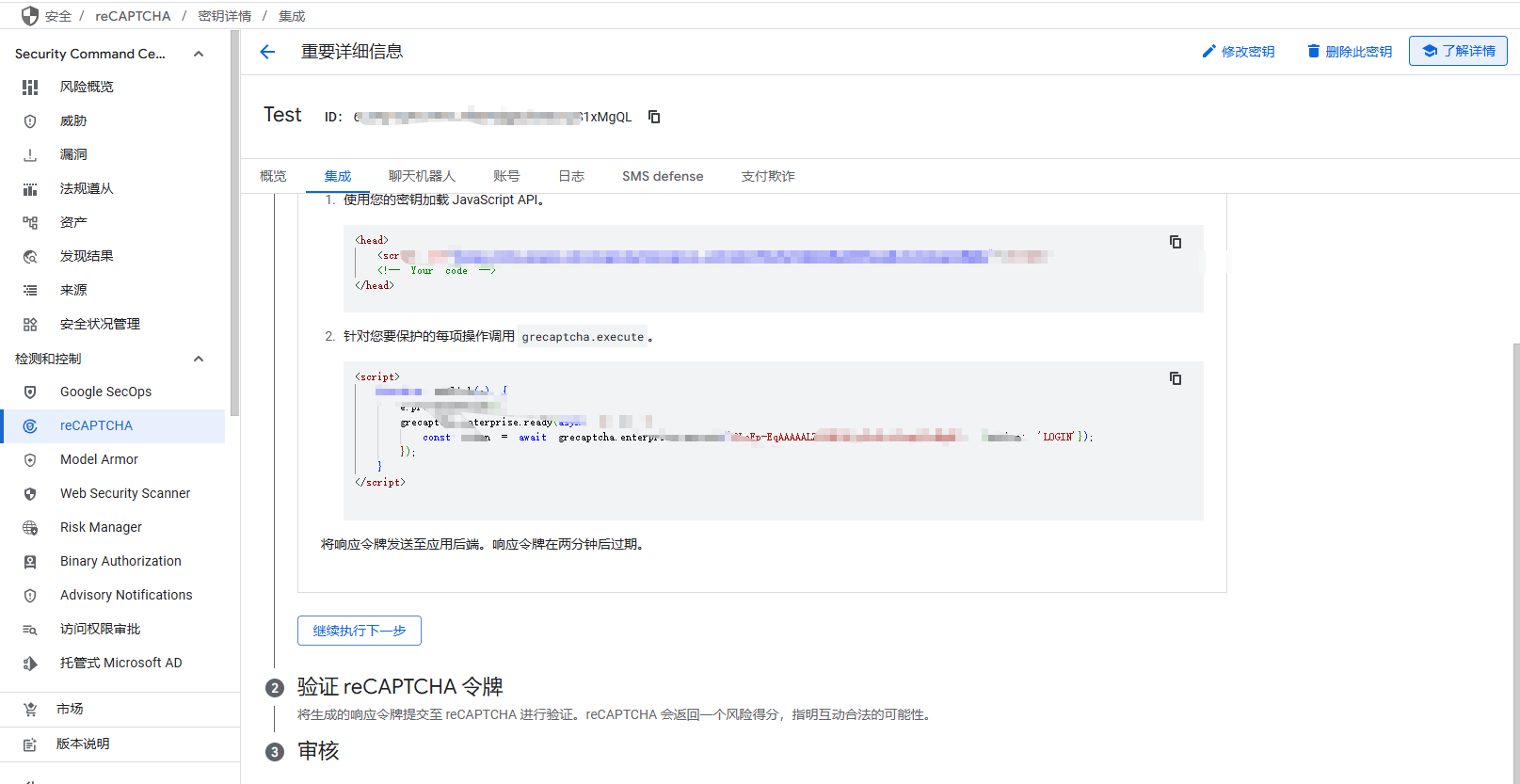Open 安全 breadcrumb link
The width and height of the screenshot is (1520, 784).
click(58, 16)
